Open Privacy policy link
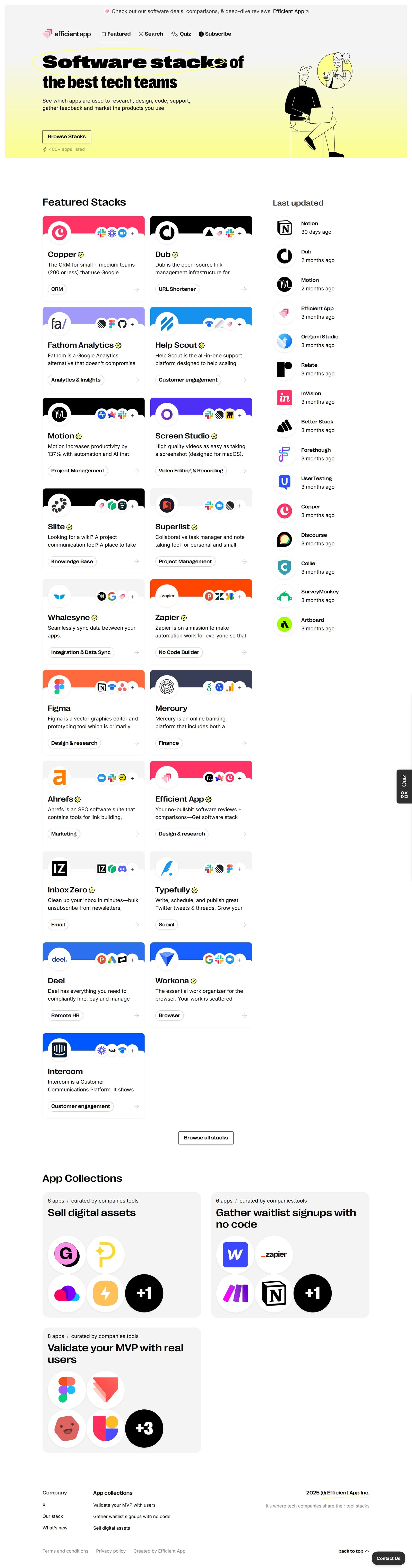Viewport: 412px width, 1568px height. (x=111, y=1551)
